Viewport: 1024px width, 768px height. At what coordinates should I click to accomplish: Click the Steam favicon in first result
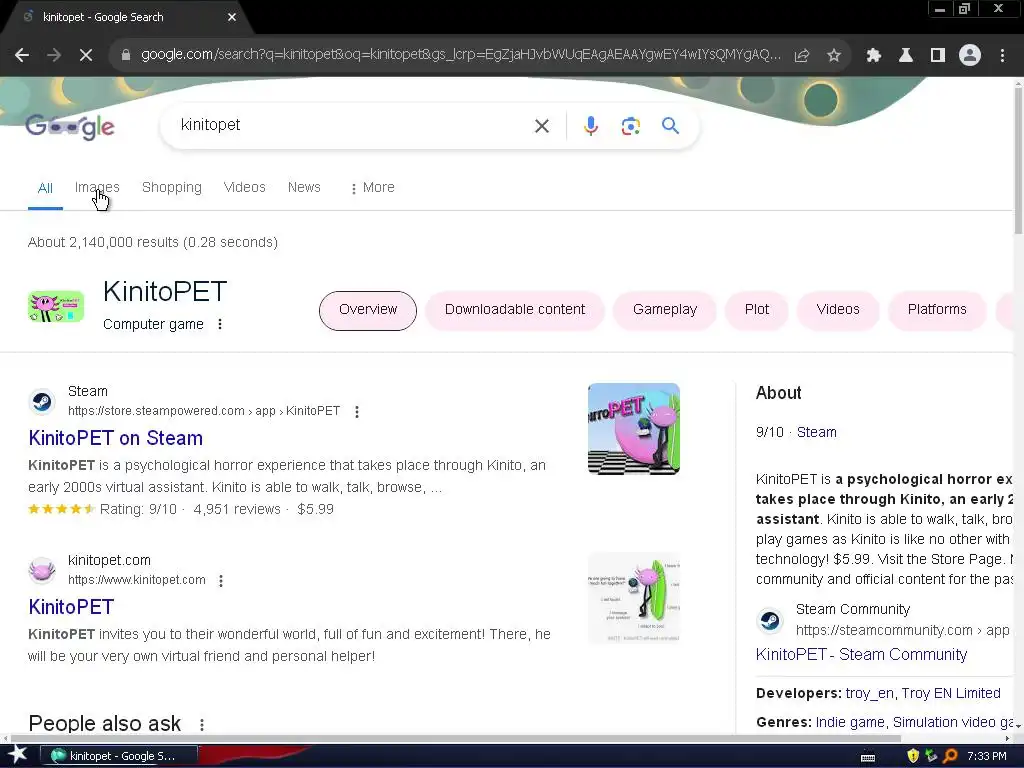coord(42,401)
